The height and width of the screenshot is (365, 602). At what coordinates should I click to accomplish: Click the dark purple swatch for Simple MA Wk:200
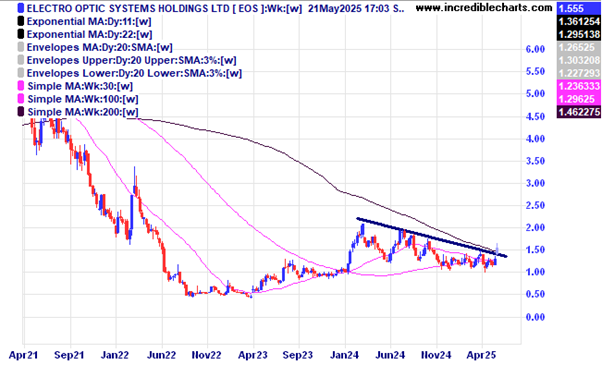point(21,112)
